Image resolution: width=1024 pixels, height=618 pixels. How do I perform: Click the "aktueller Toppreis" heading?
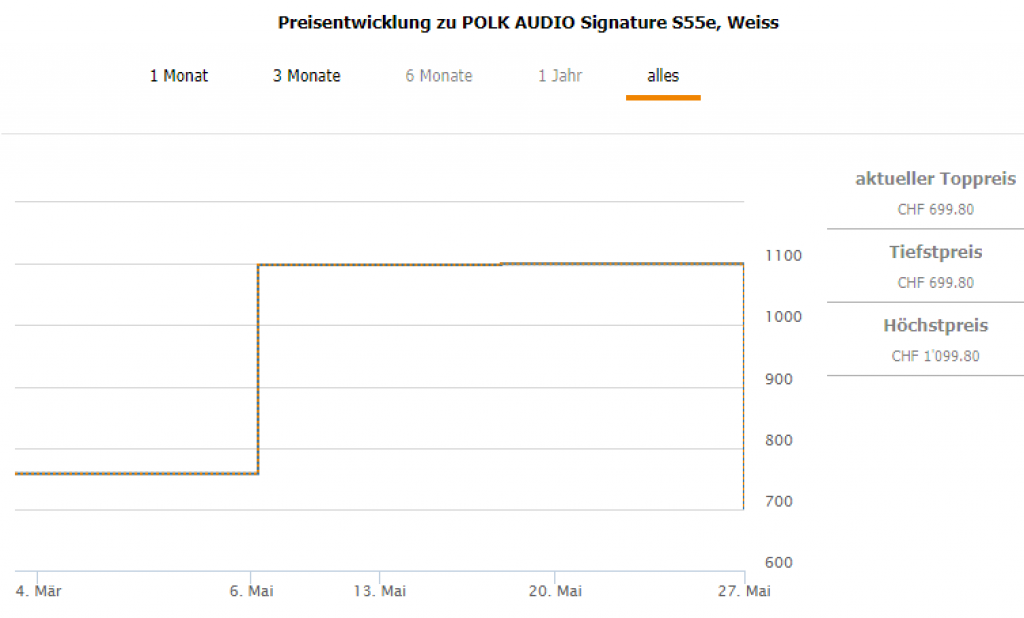coord(935,179)
